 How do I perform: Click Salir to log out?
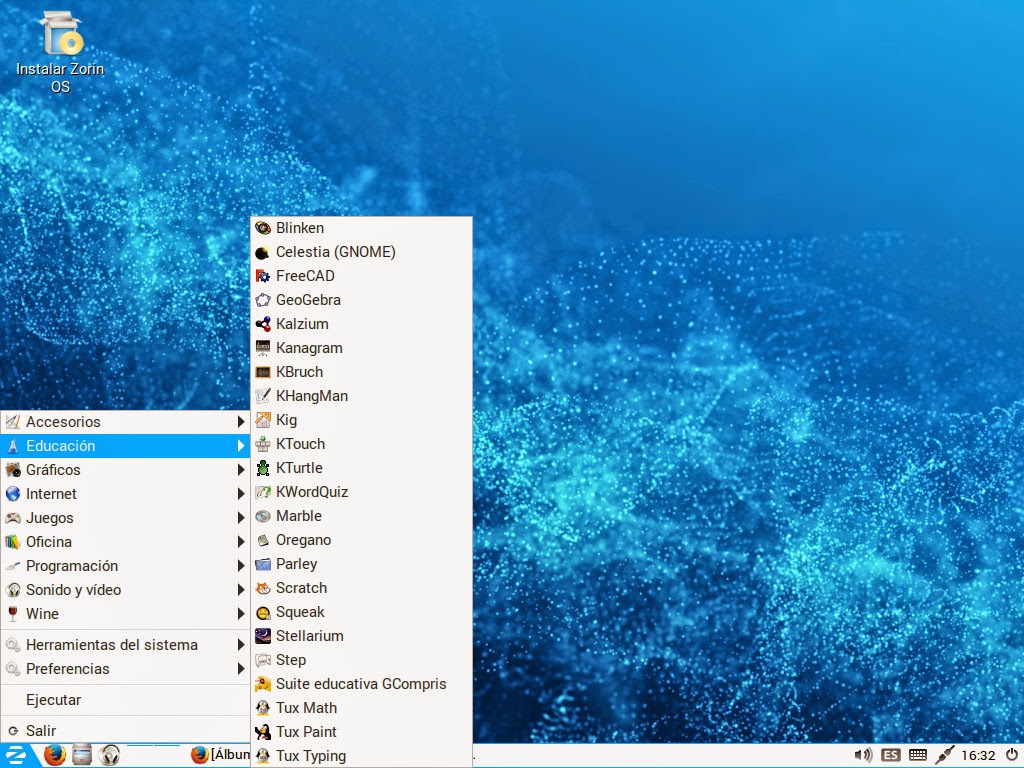(40, 731)
